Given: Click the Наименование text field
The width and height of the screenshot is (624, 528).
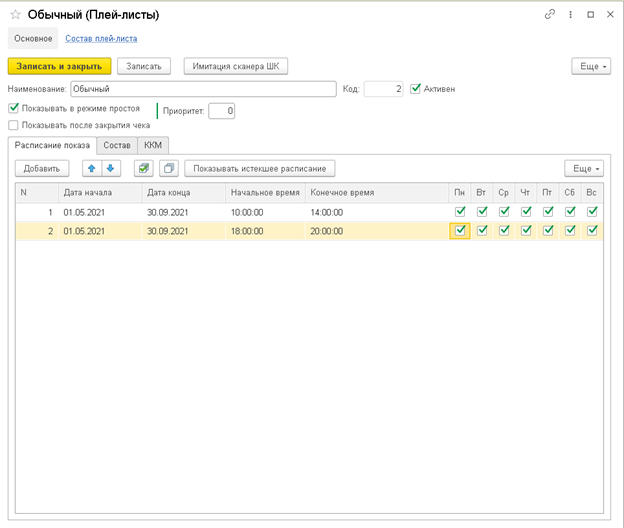Looking at the screenshot, I should tap(202, 89).
